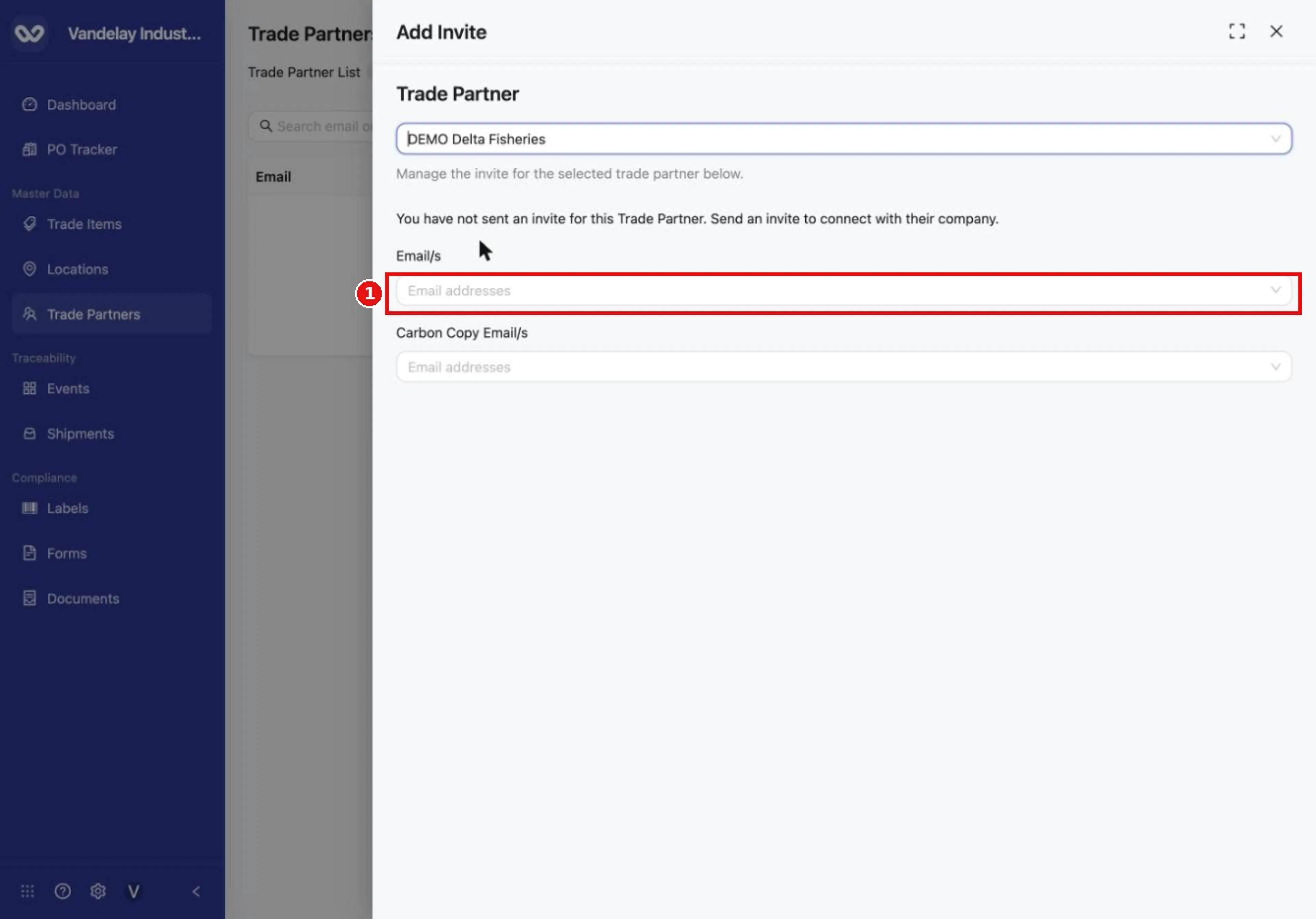Open the Trade Partner dropdown showing DEMO Delta Fisheries

pyautogui.click(x=844, y=139)
